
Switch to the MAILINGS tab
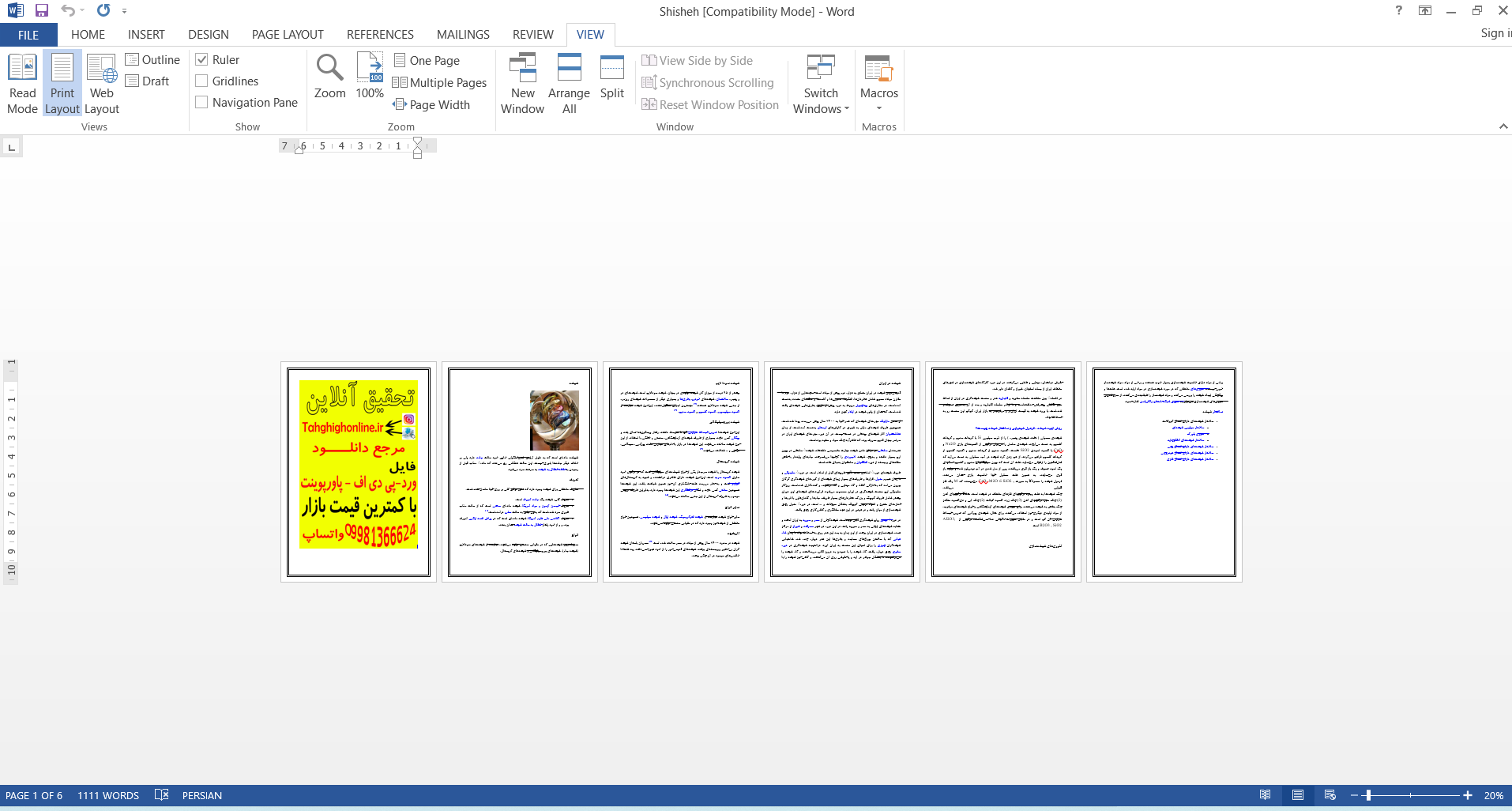[463, 35]
